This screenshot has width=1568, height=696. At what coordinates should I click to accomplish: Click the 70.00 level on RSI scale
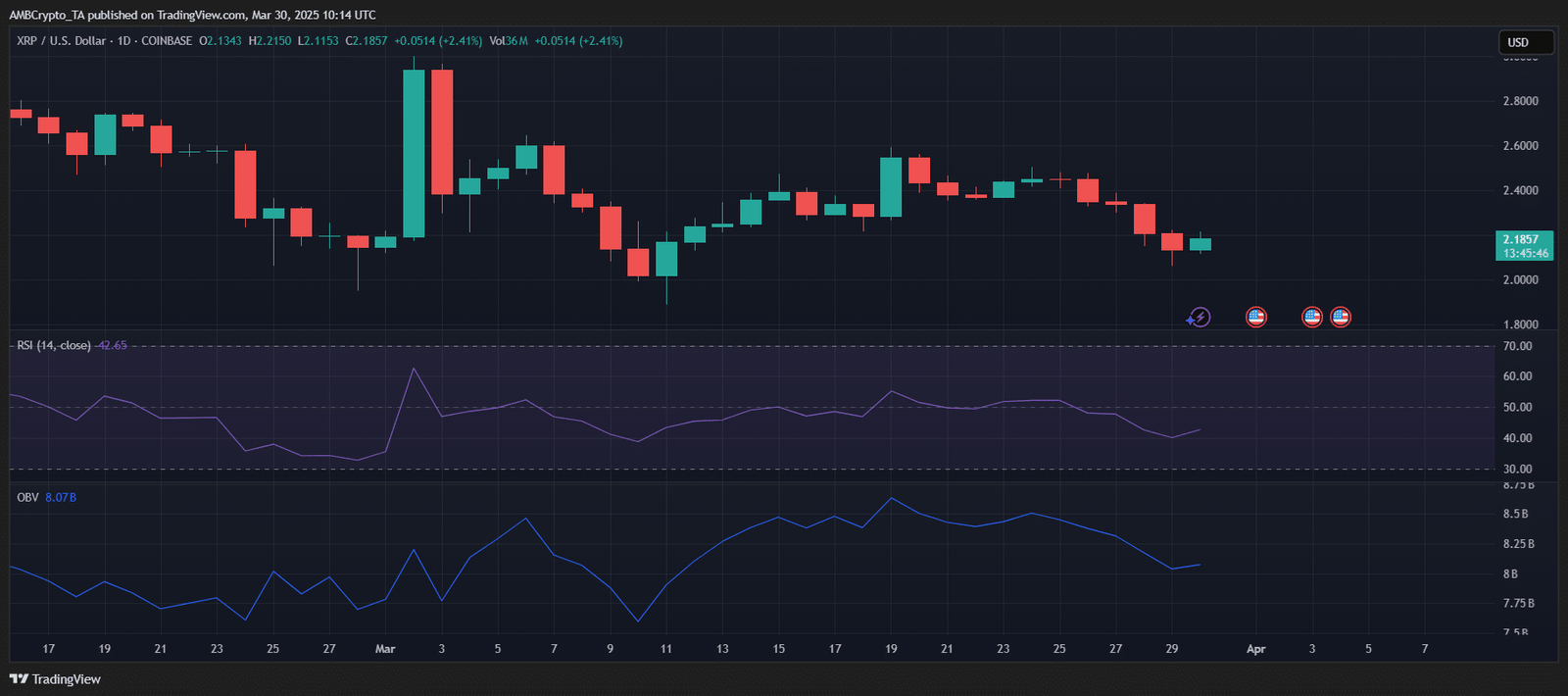click(1517, 346)
